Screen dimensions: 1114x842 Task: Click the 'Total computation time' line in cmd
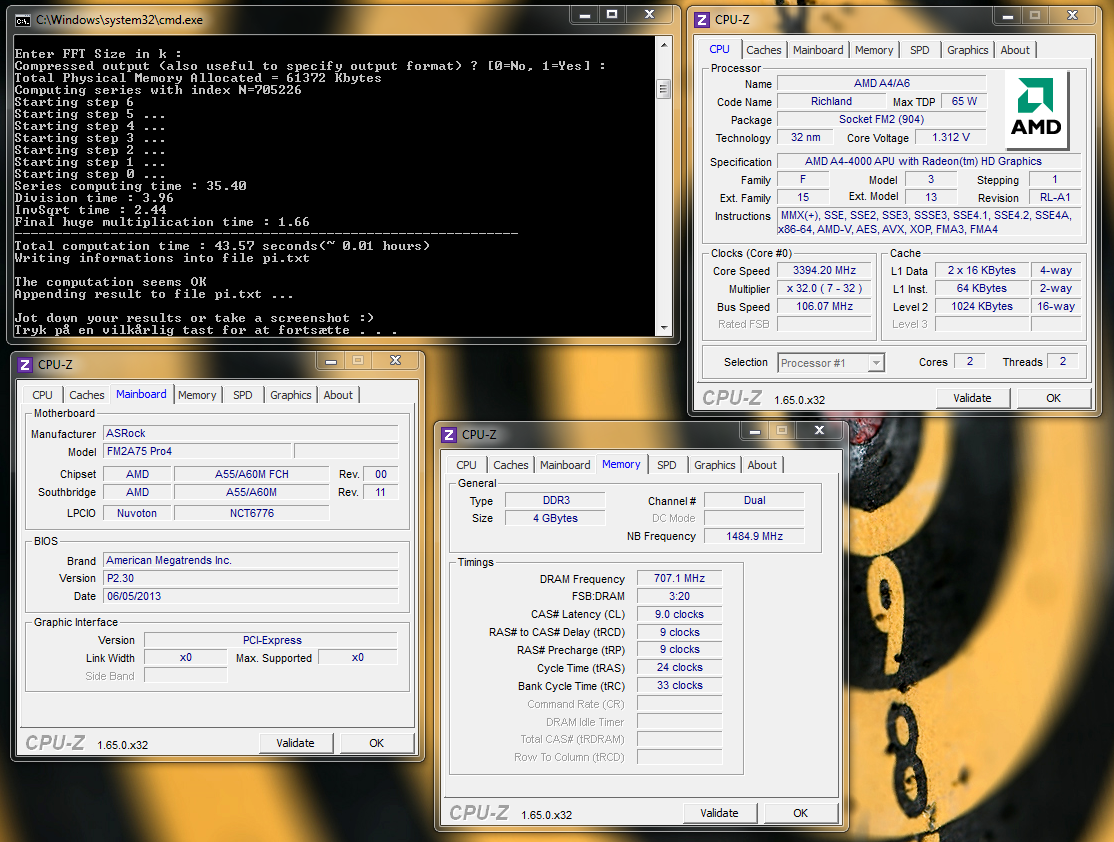[x=222, y=246]
